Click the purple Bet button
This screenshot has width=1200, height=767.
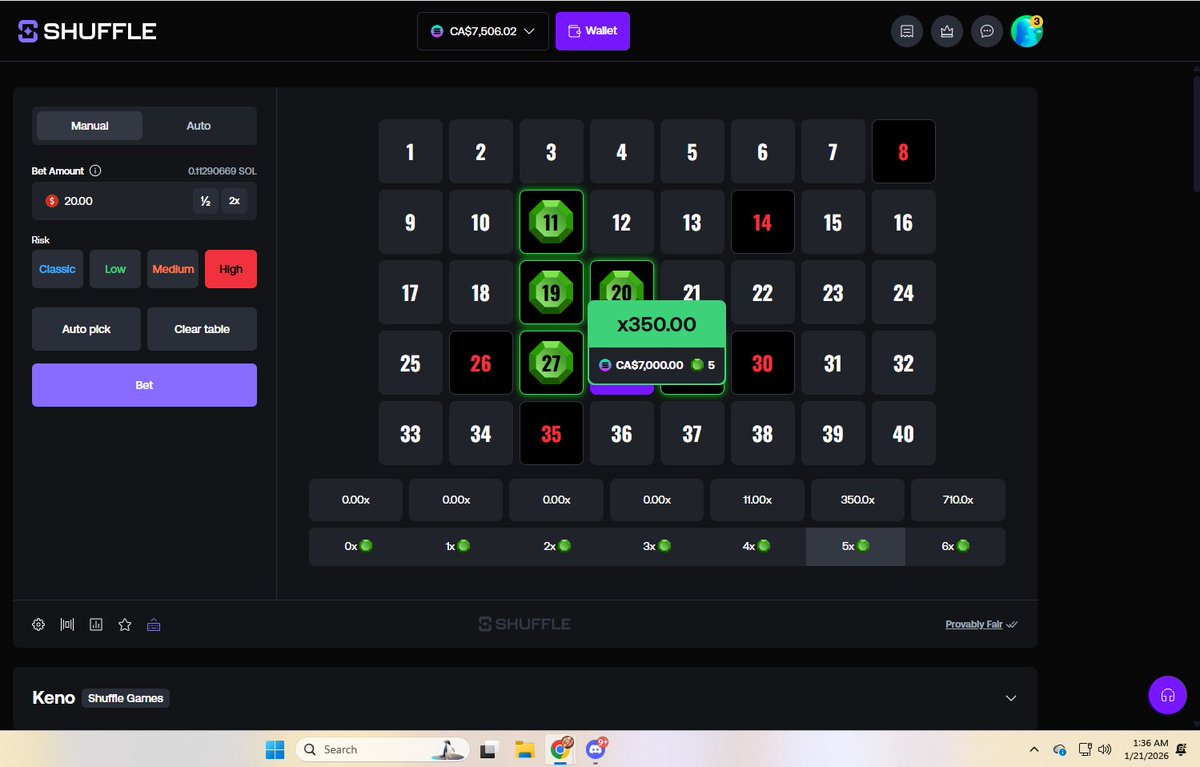[144, 385]
